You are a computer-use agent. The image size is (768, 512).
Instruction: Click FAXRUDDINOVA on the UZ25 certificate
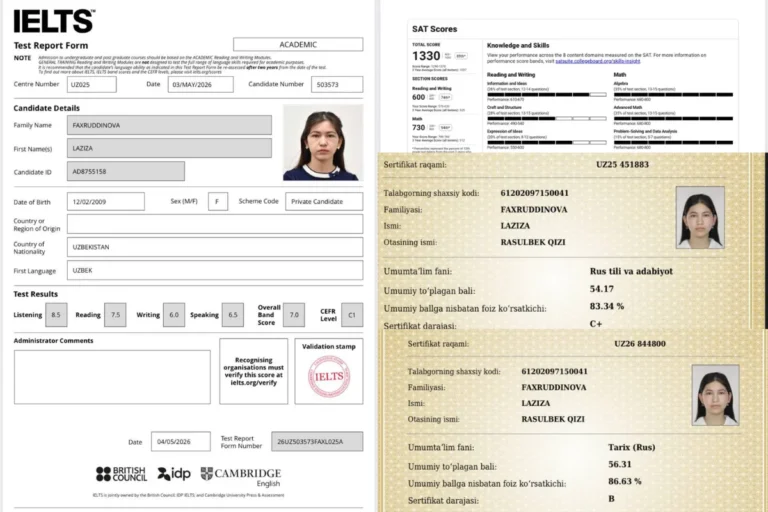[534, 210]
